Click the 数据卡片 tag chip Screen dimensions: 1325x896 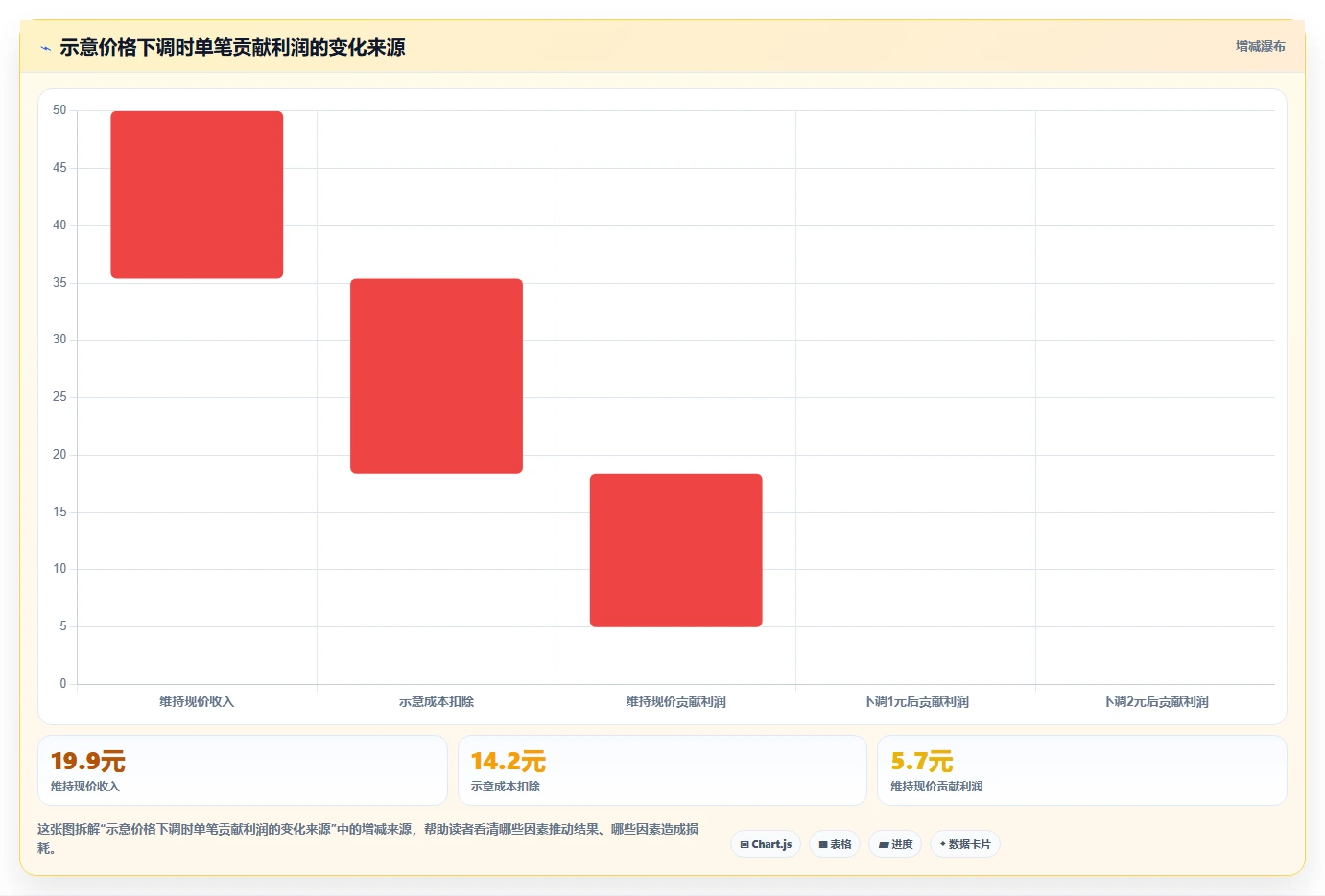pos(965,844)
